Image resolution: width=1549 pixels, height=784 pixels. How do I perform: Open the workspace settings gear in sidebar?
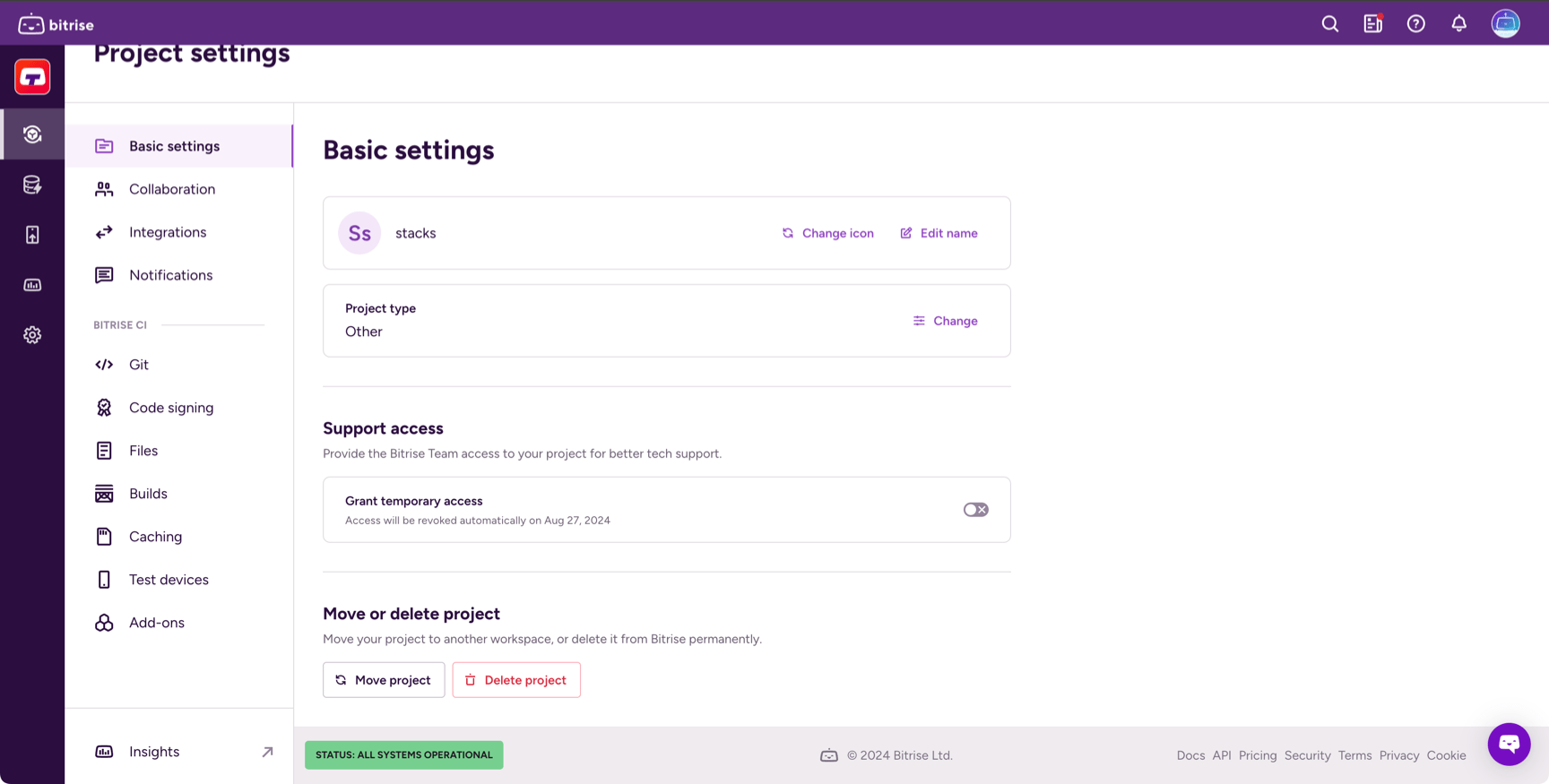coord(32,335)
